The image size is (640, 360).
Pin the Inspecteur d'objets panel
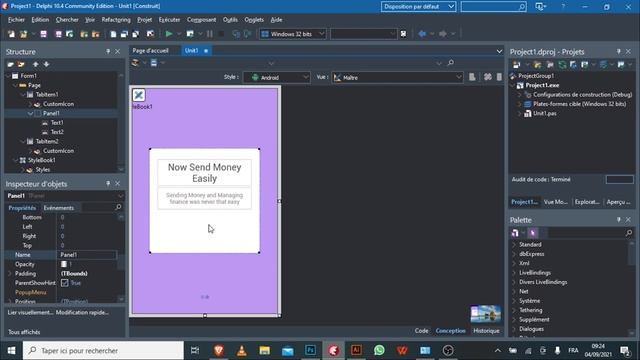tap(108, 184)
